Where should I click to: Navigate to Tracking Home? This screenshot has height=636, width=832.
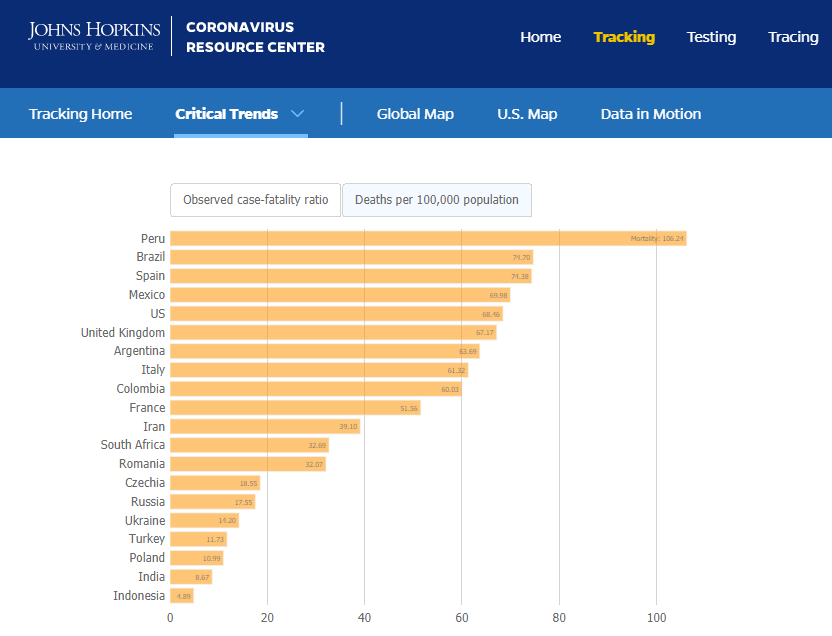click(80, 114)
